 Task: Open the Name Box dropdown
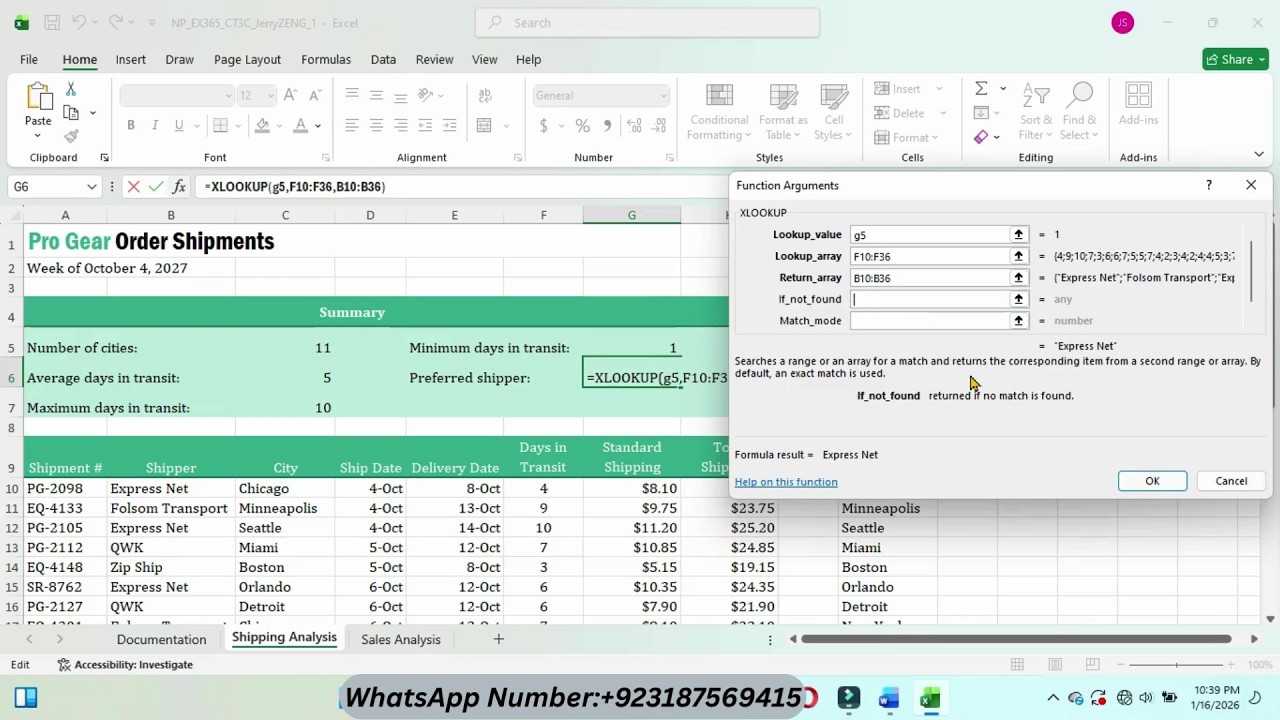click(x=91, y=186)
